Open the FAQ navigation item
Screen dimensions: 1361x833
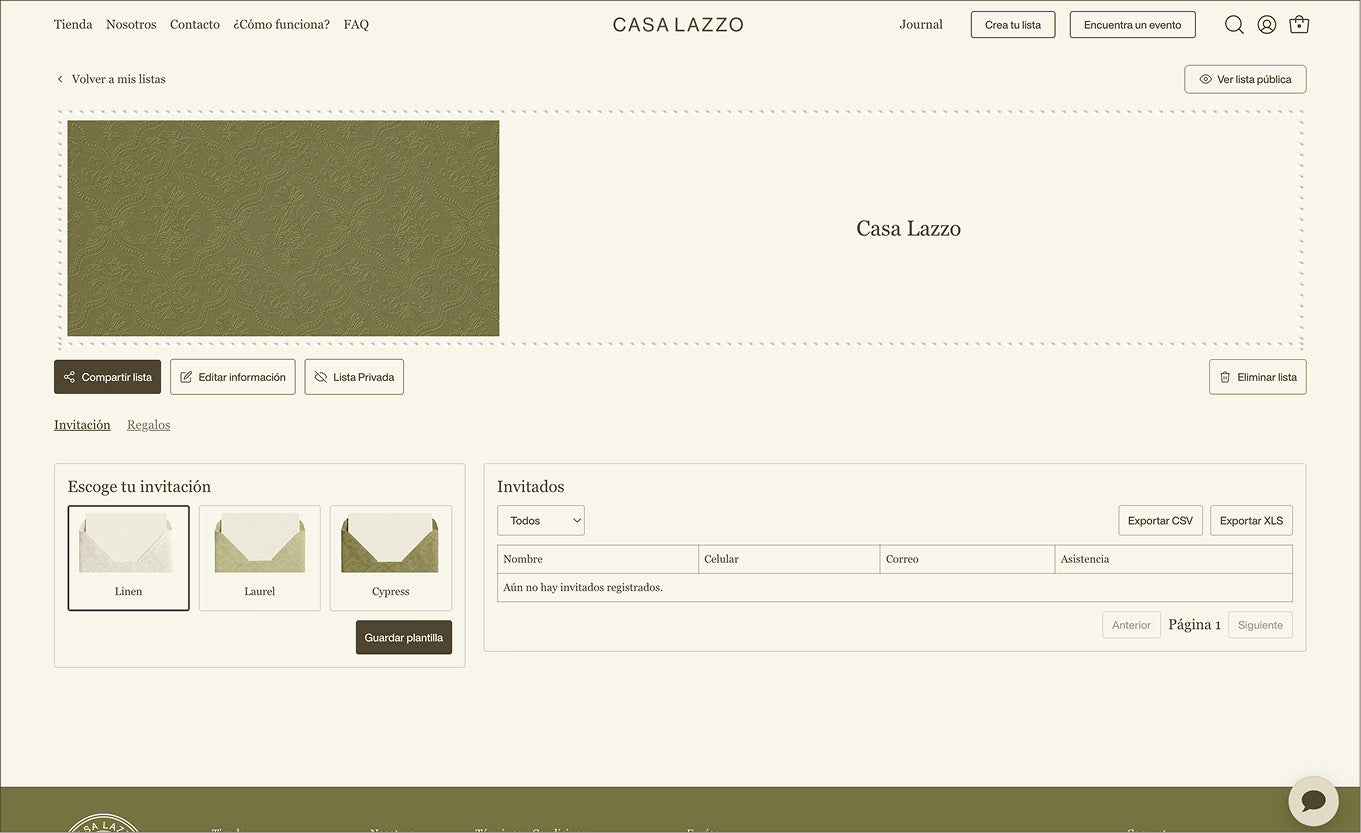click(x=356, y=24)
